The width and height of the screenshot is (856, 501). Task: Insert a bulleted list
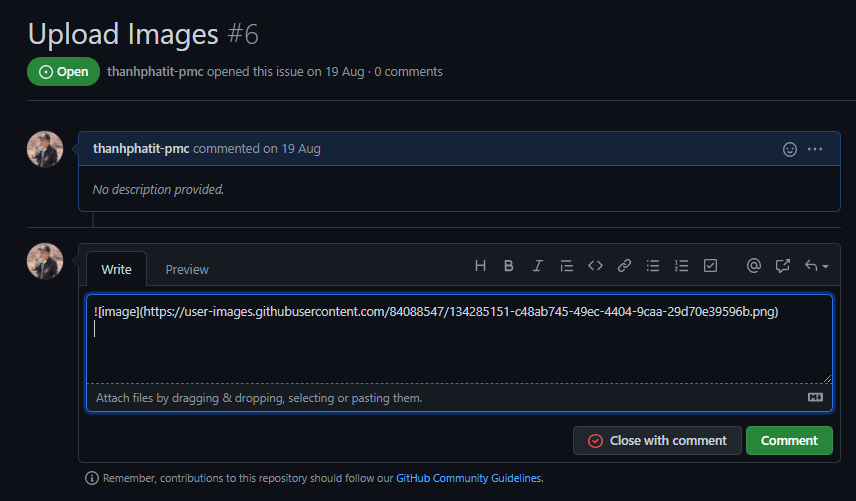653,266
